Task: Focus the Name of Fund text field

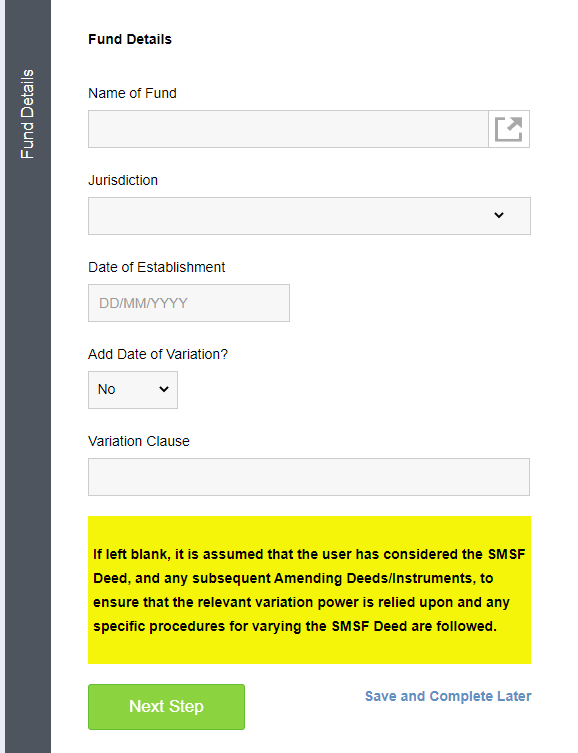Action: tap(288, 129)
